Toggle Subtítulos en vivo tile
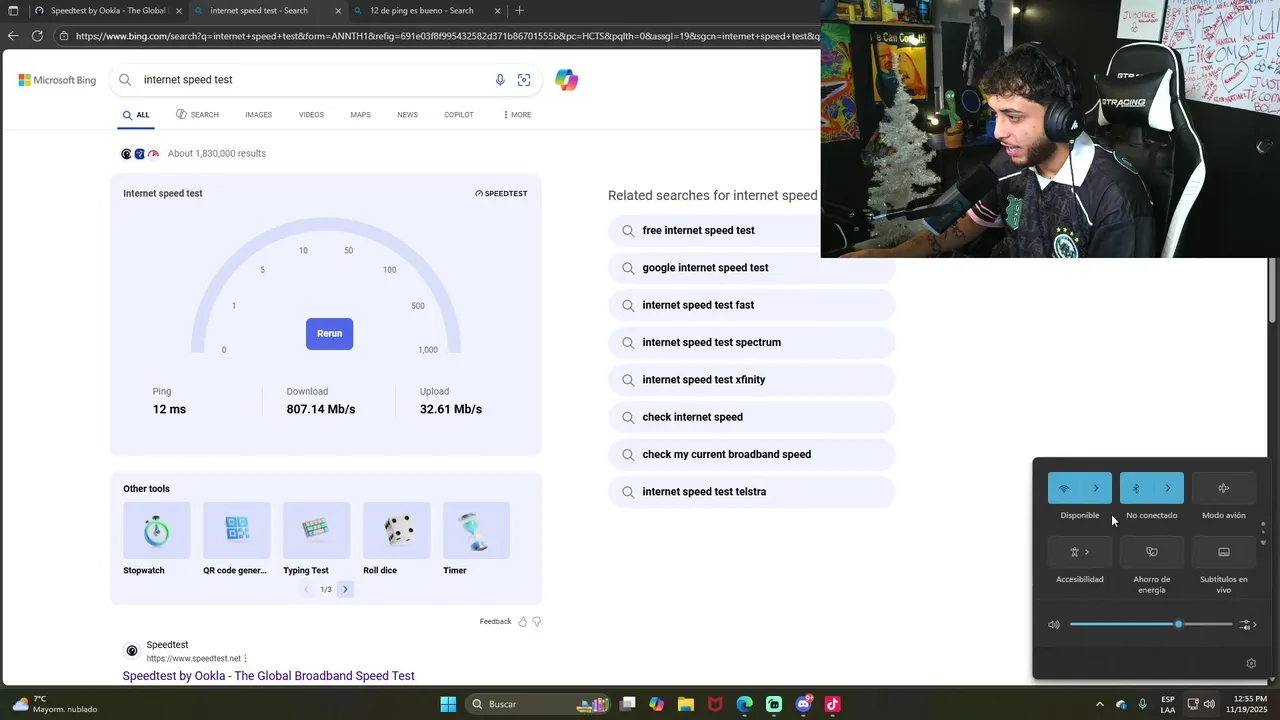 1224,552
